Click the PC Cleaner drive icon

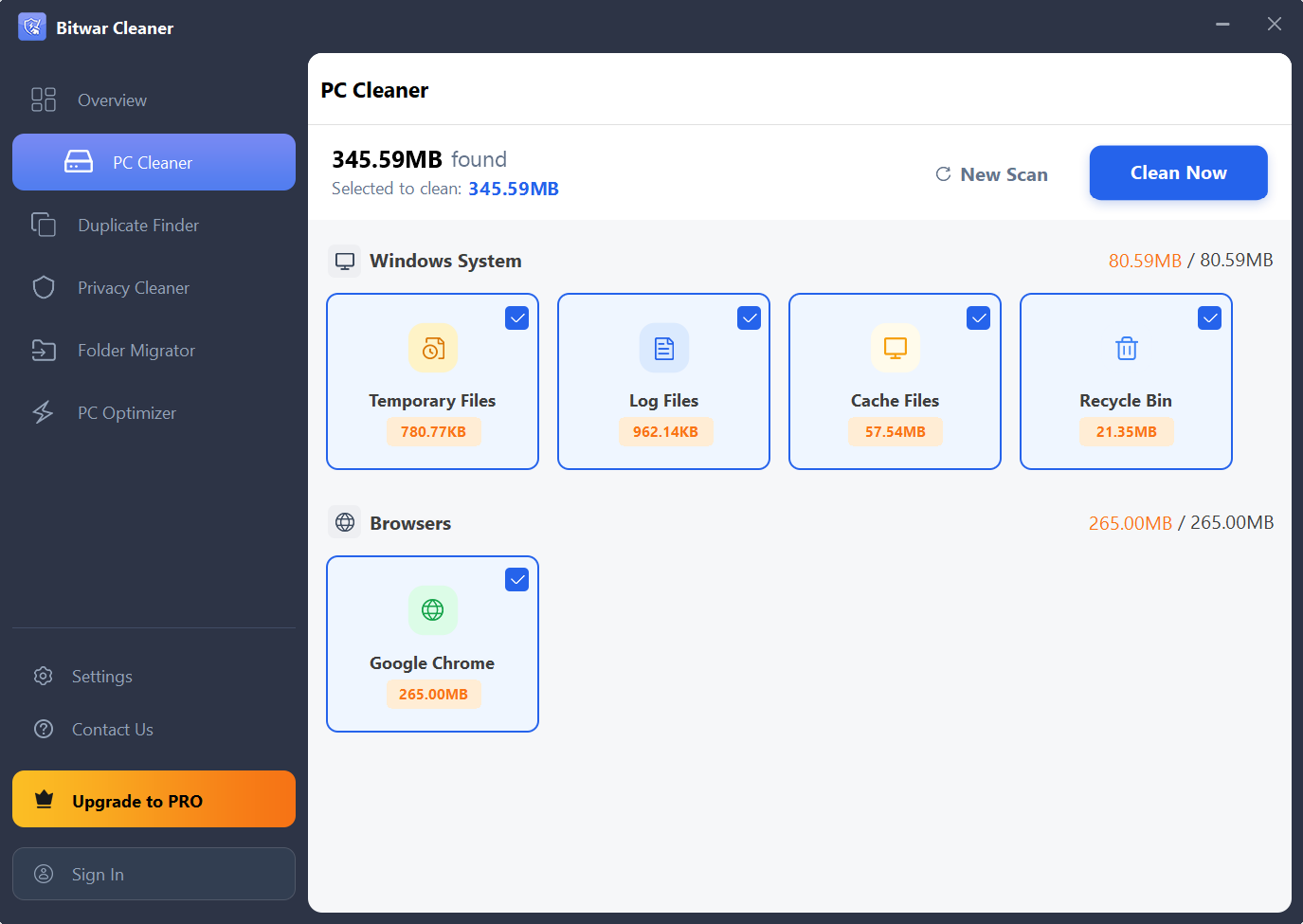point(79,162)
